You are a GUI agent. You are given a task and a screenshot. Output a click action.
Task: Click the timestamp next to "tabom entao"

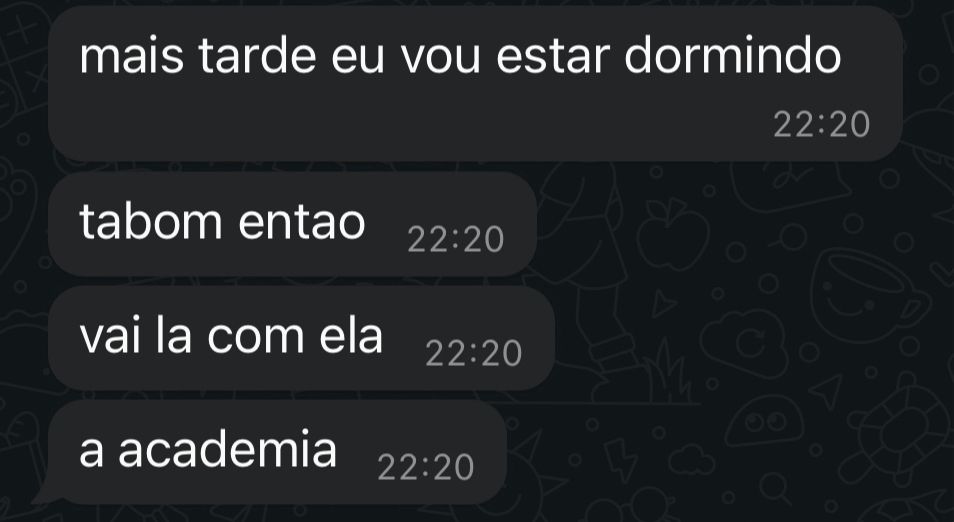[x=456, y=240]
